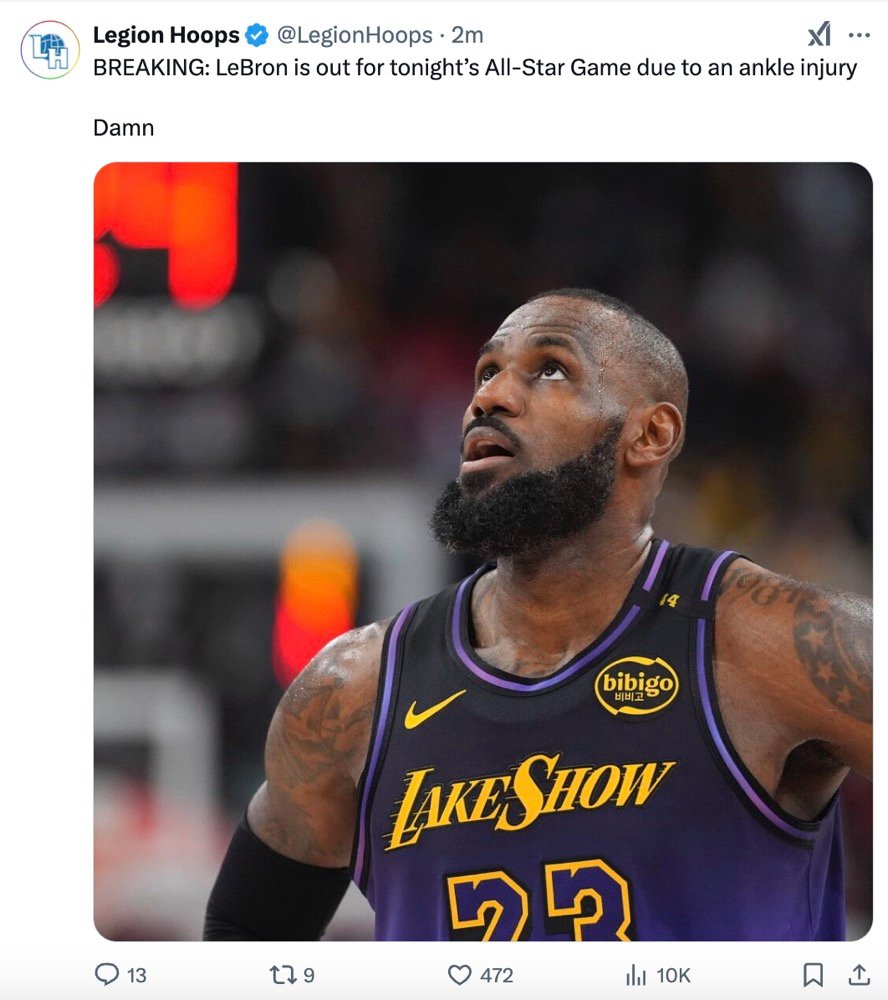Bookmark this post
Image resolution: width=888 pixels, height=1000 pixels.
coord(814,974)
